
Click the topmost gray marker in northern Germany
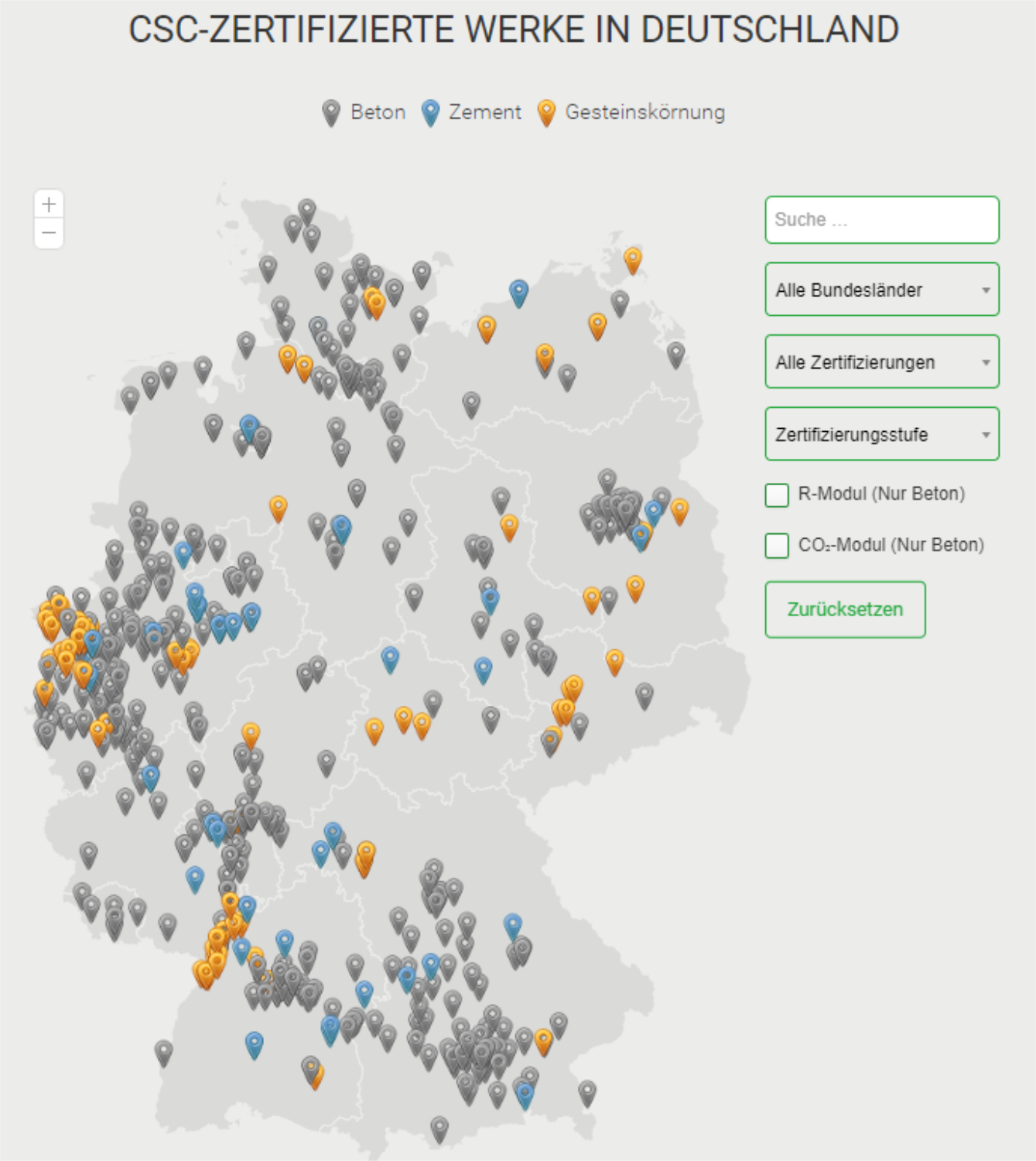(307, 209)
